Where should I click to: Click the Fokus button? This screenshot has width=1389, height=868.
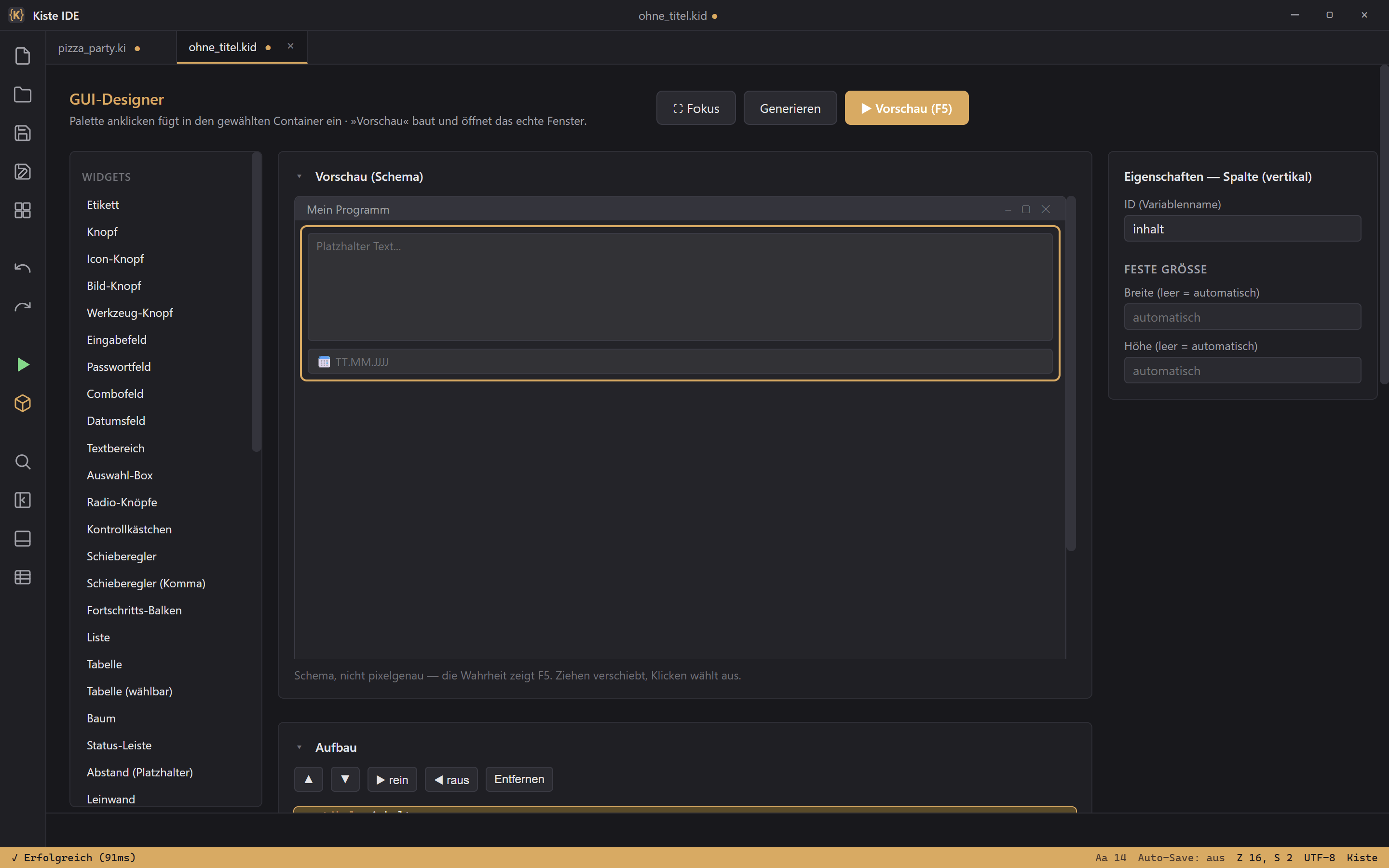tap(695, 108)
